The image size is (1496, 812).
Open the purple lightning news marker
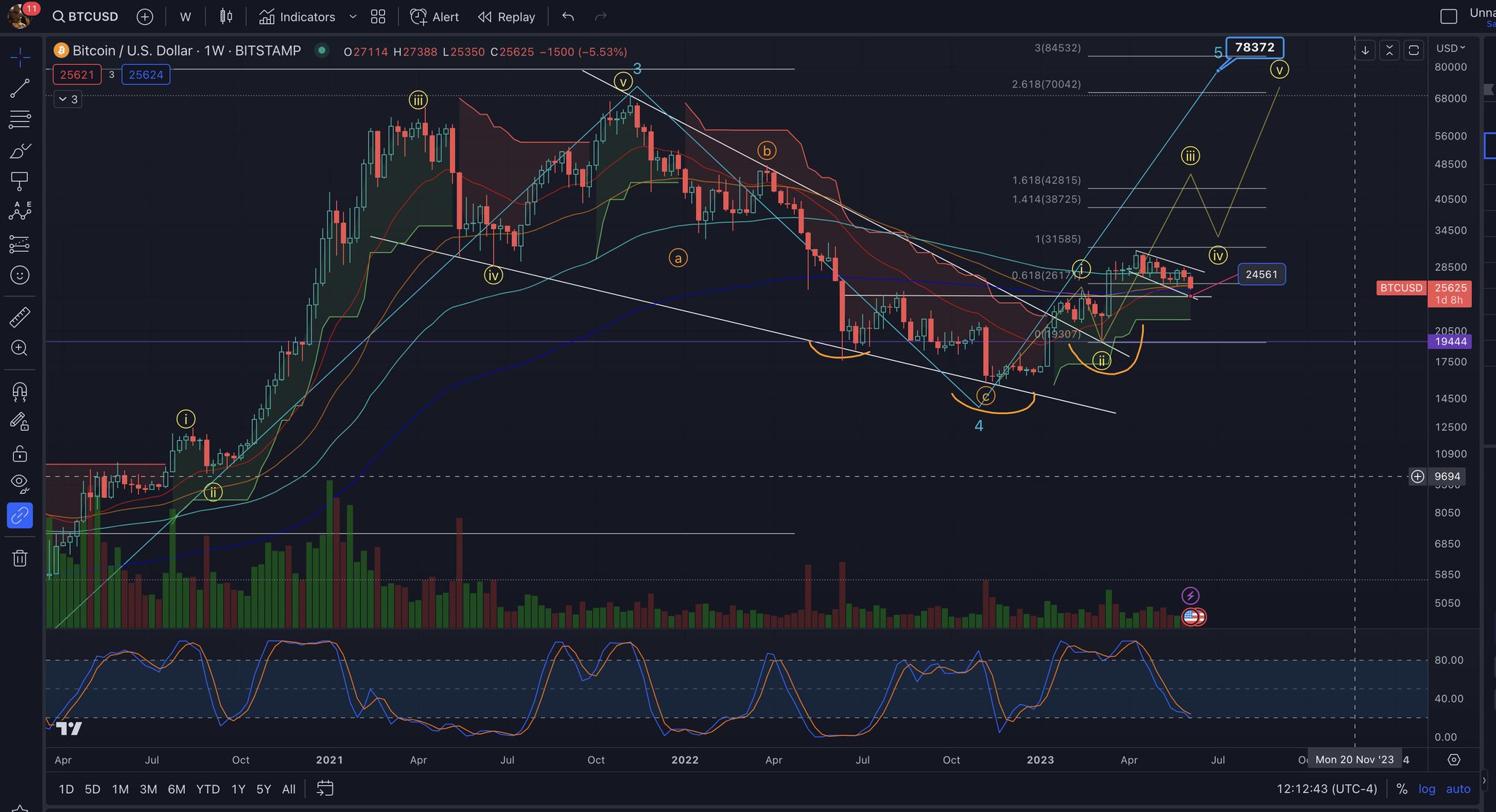[1191, 596]
